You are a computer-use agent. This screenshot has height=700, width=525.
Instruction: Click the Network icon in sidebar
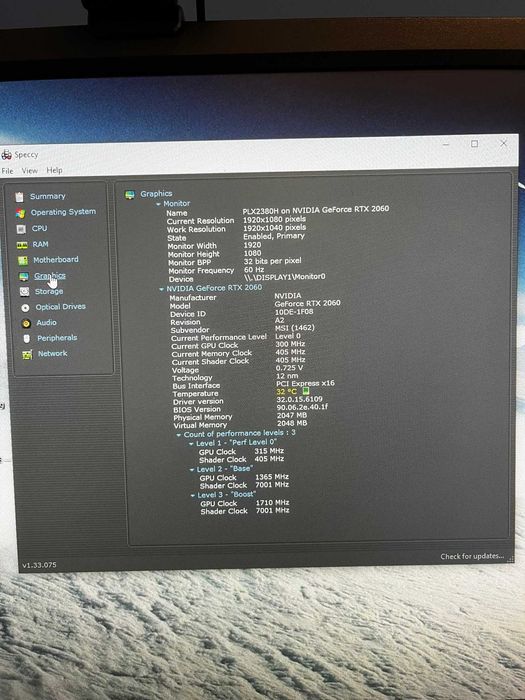(27, 354)
